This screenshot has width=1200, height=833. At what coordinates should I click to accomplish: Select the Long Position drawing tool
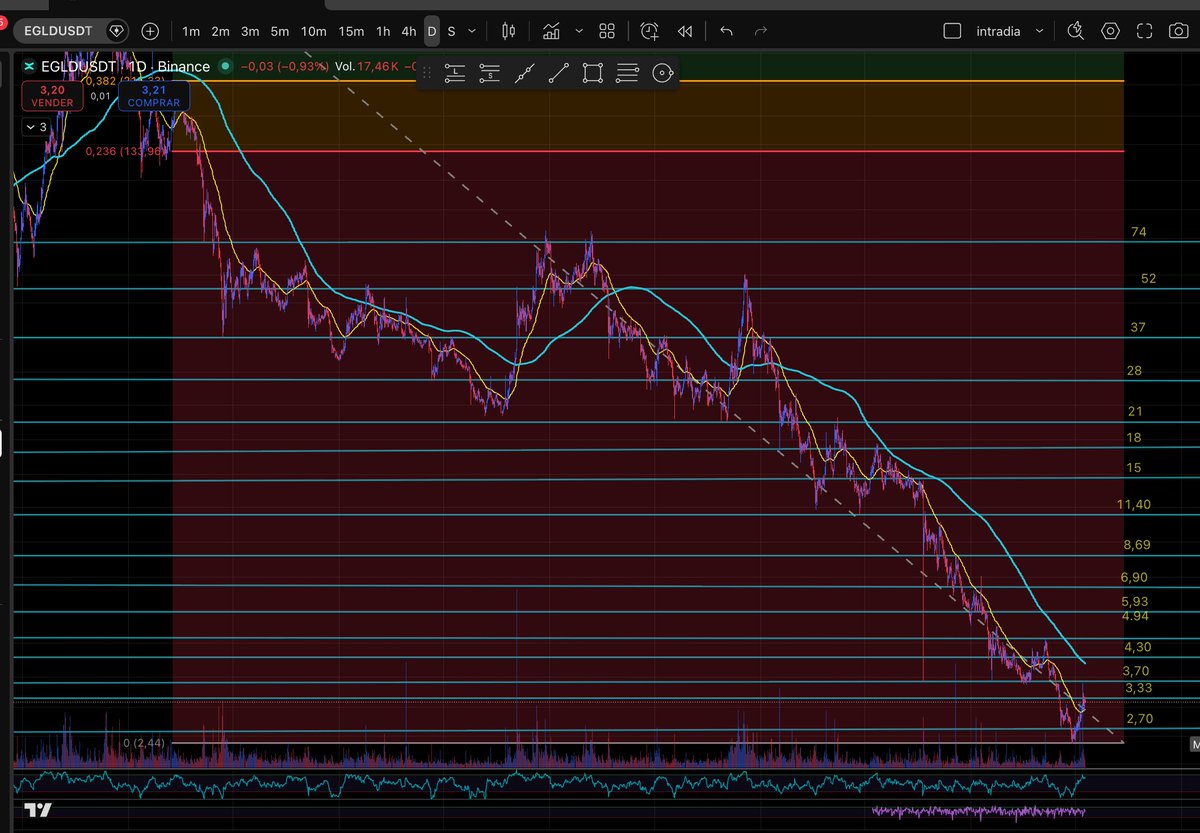click(455, 73)
